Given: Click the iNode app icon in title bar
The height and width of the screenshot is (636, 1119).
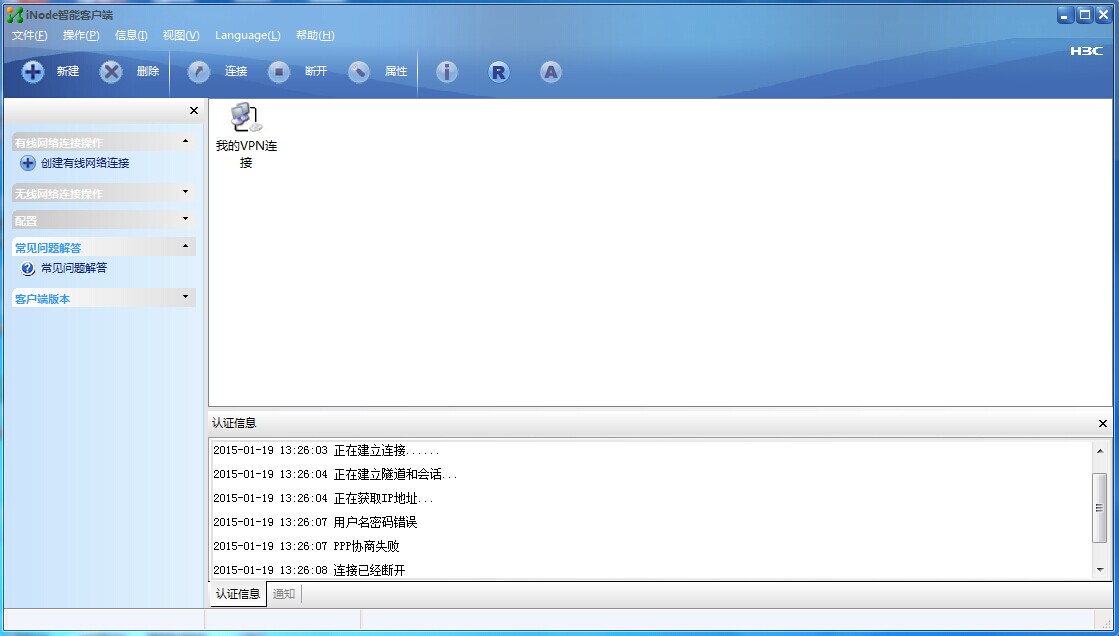Looking at the screenshot, I should coord(14,14).
